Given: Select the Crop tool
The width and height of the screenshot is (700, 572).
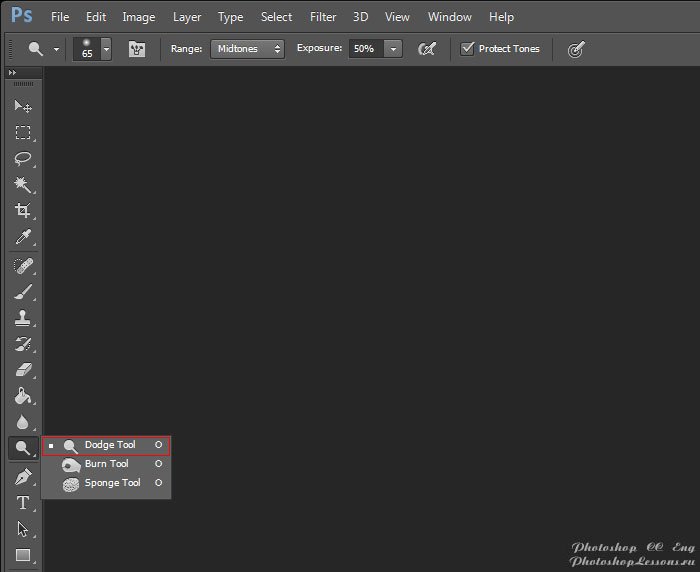Looking at the screenshot, I should coord(22,211).
